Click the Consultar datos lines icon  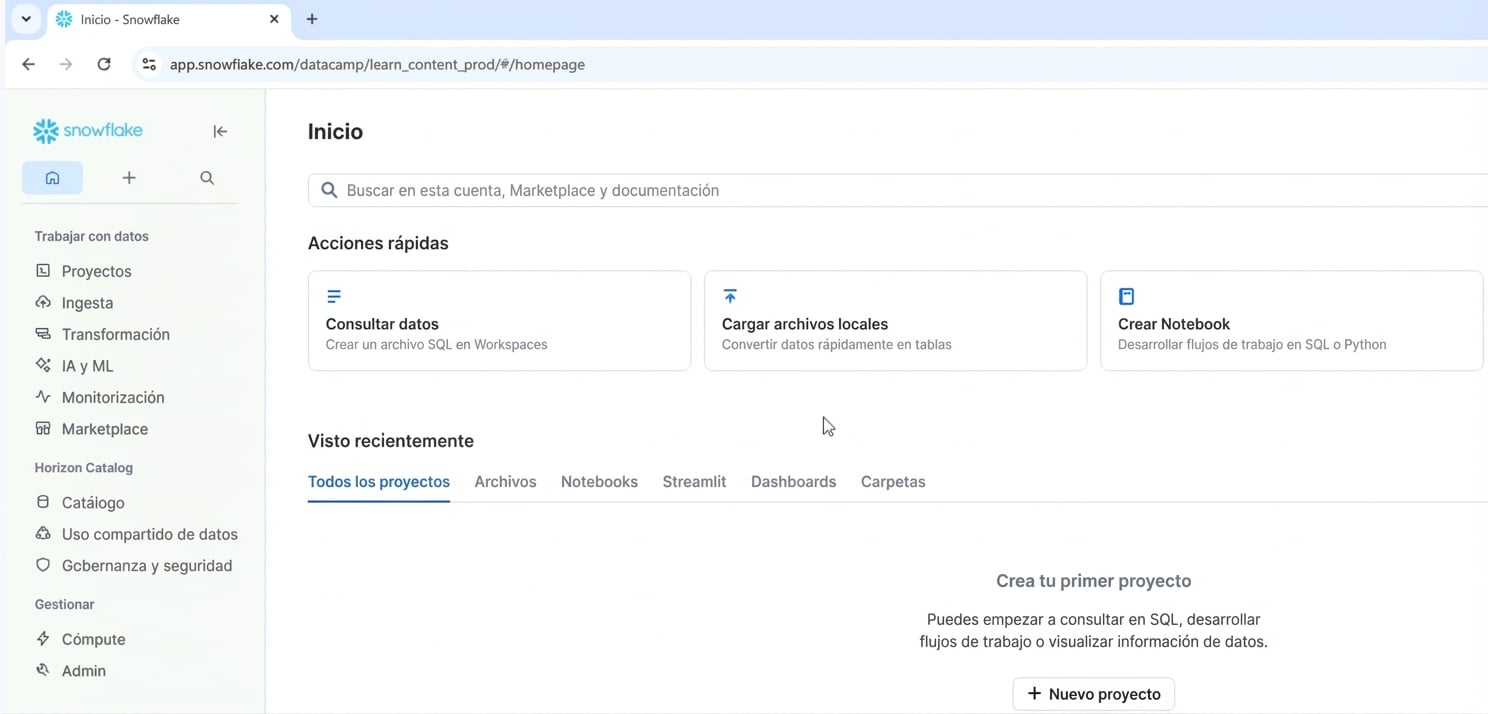click(334, 296)
